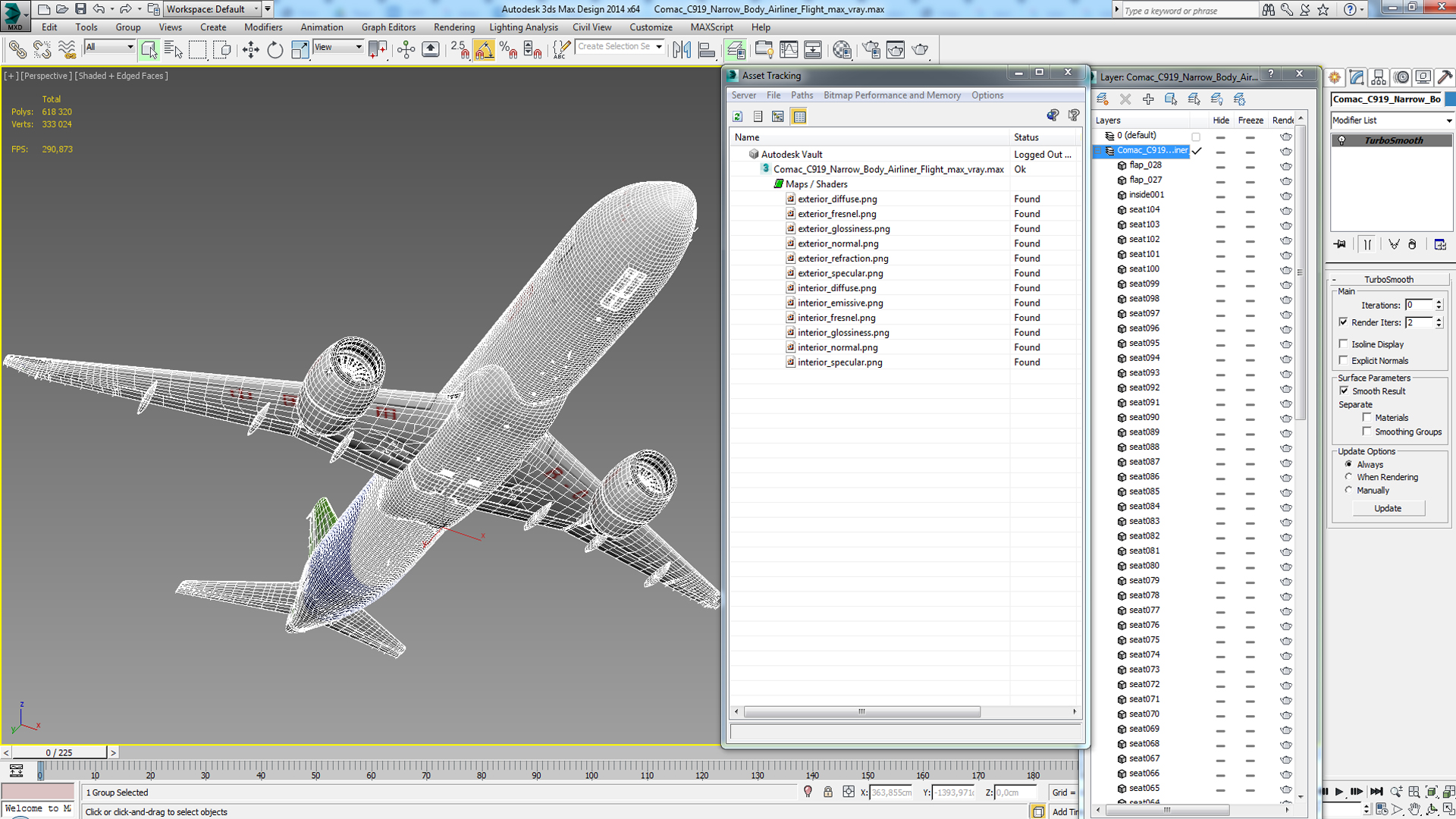Enable the Isoline Display checkbox
Viewport: 1456px width, 819px height.
(x=1344, y=344)
